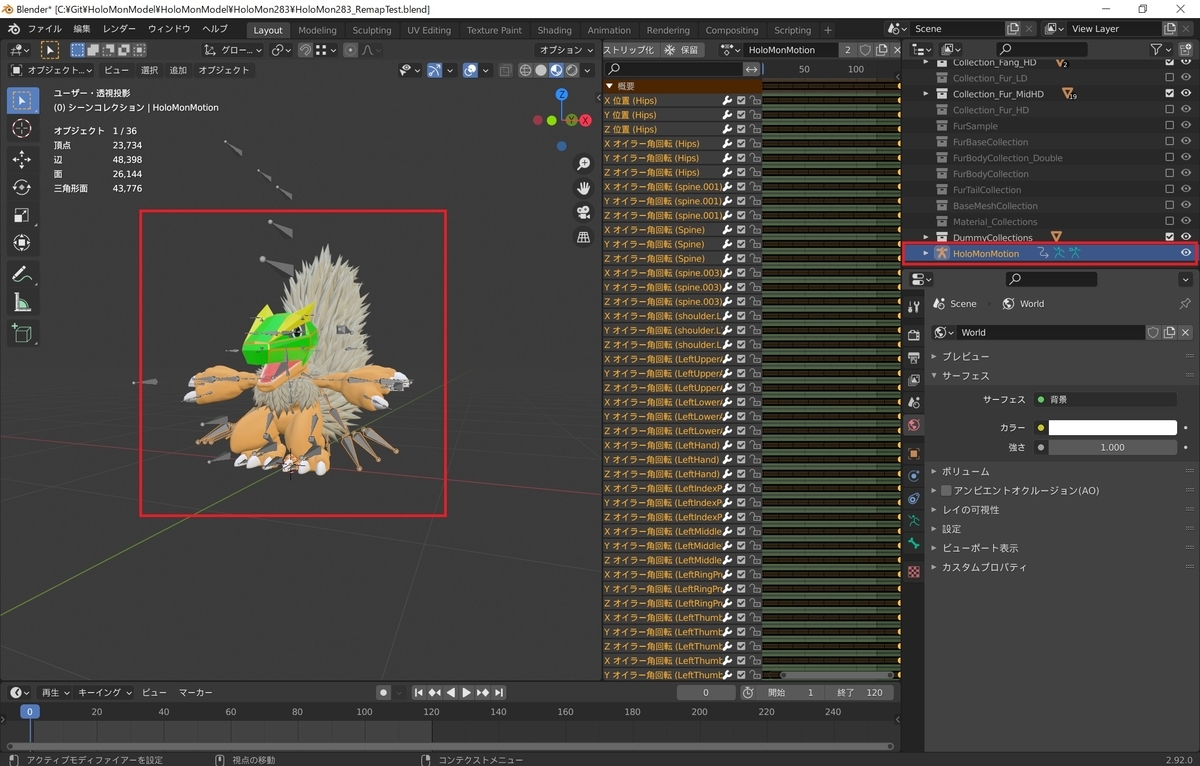Toggle mute checkbox for X 位置 (Hips) channel
Viewport: 1200px width, 766px height.
coord(741,101)
